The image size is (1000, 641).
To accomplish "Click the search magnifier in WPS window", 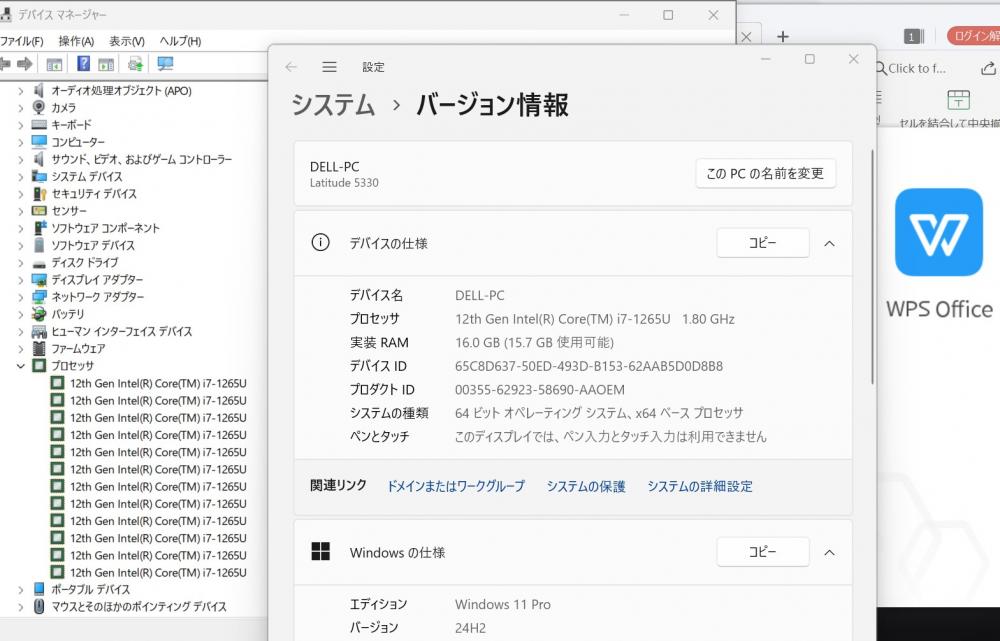I will [x=881, y=68].
